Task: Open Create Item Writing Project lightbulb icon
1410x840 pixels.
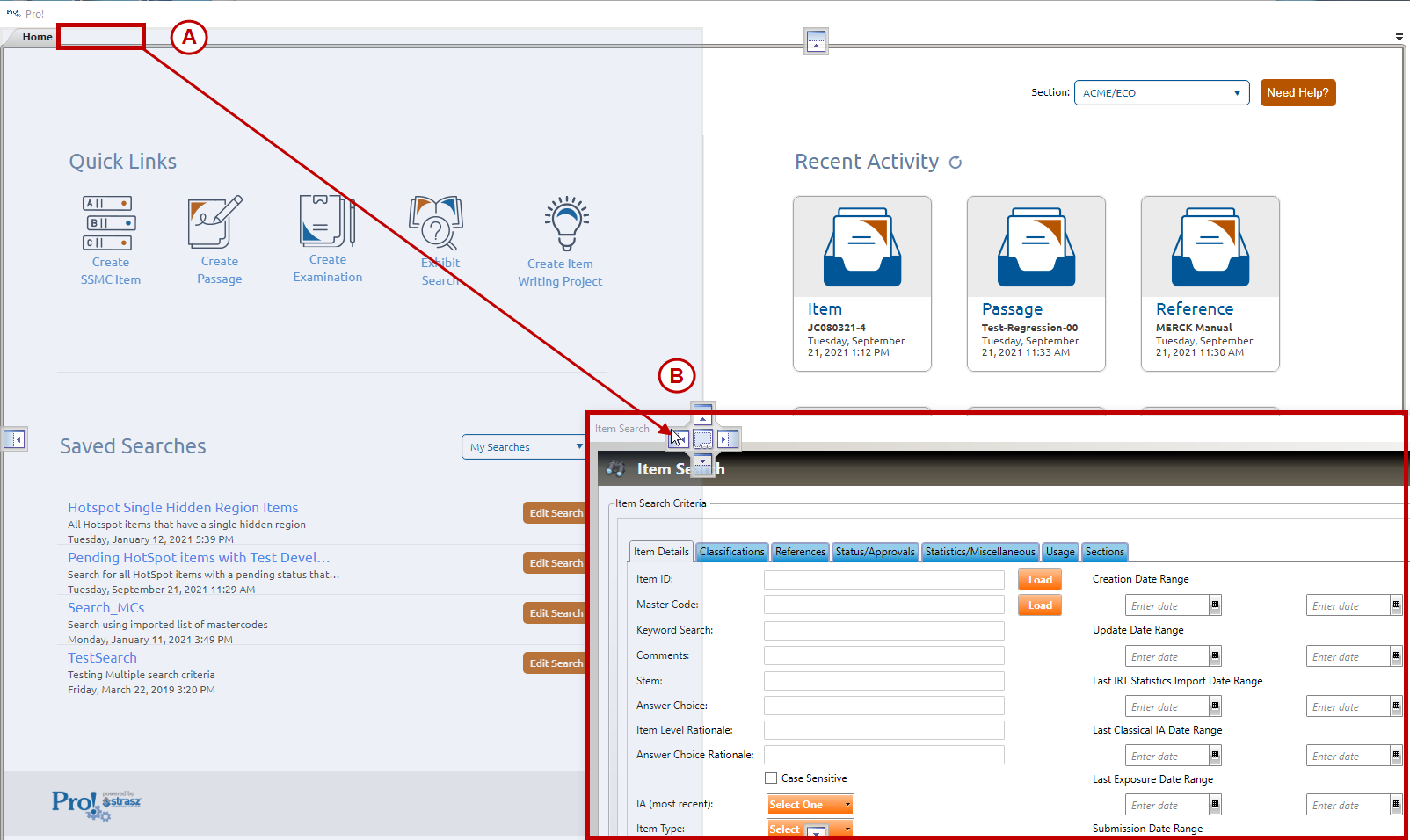Action: coord(566,224)
